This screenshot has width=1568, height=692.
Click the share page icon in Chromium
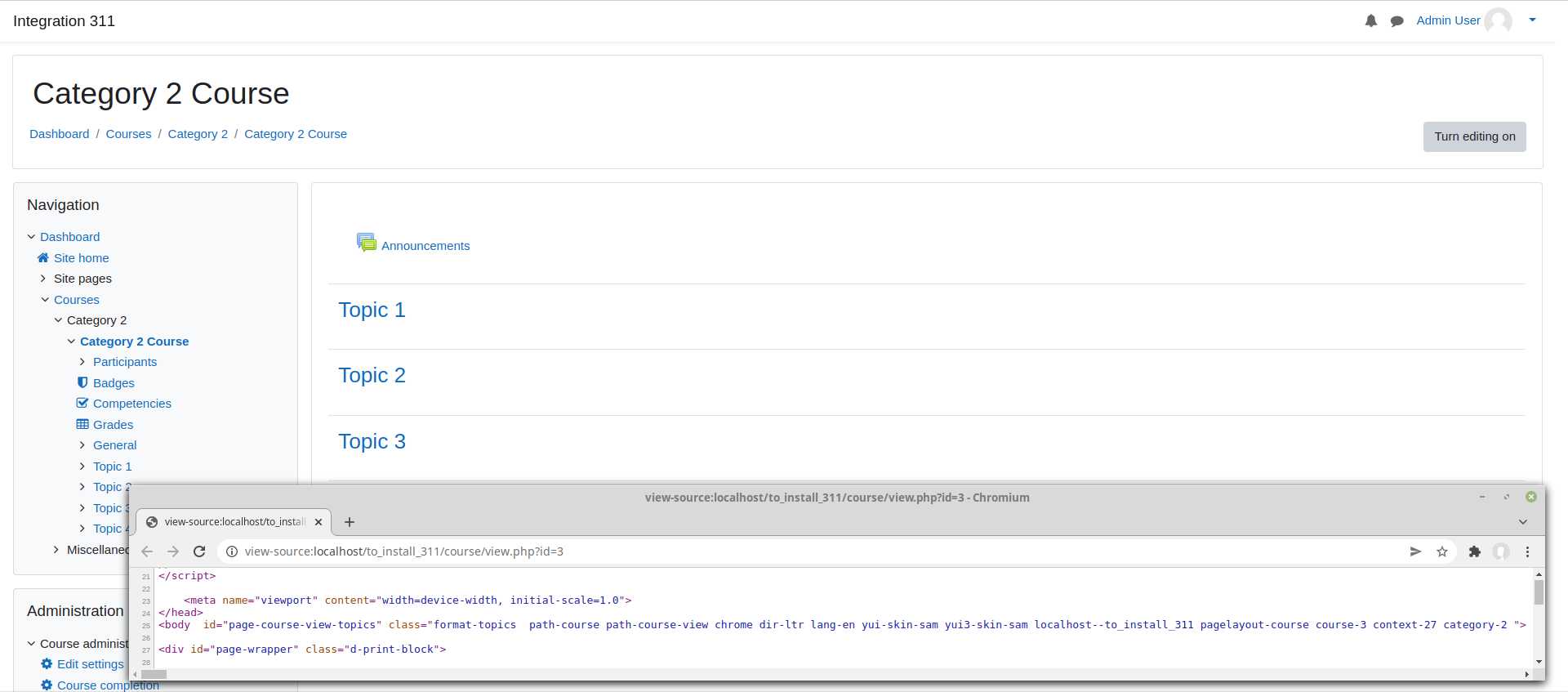coord(1416,551)
